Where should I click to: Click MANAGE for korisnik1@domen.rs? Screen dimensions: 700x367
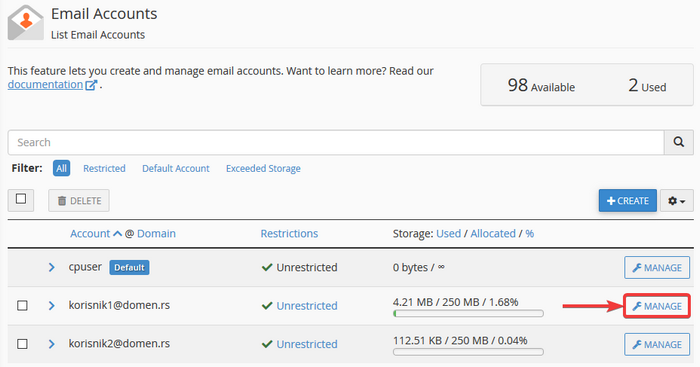click(x=657, y=306)
